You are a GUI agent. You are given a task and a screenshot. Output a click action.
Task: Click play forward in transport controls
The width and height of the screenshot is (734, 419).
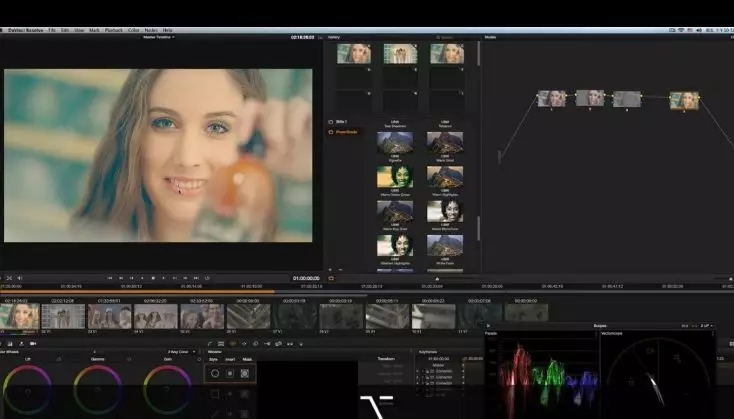163,278
